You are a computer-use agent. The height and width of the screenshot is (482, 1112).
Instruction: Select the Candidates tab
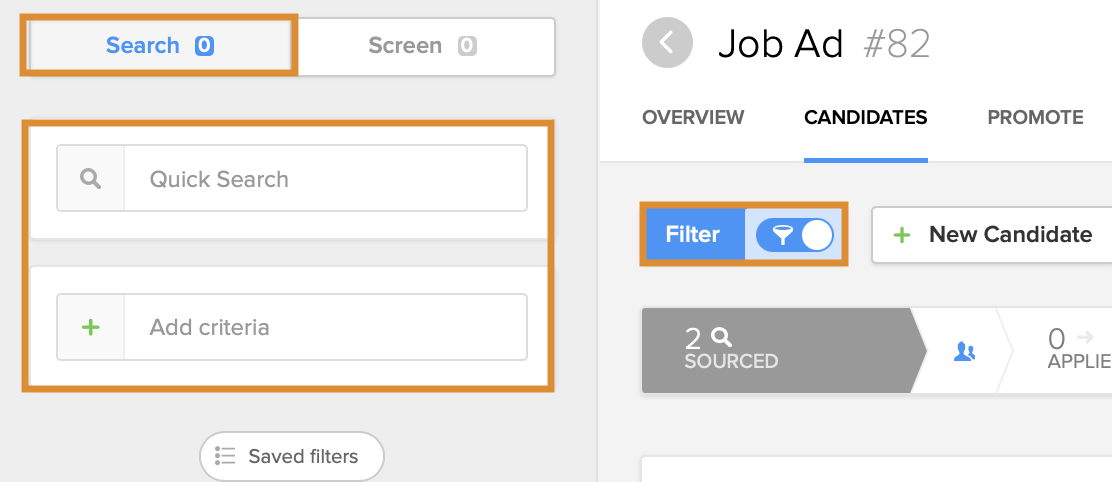[x=865, y=117]
